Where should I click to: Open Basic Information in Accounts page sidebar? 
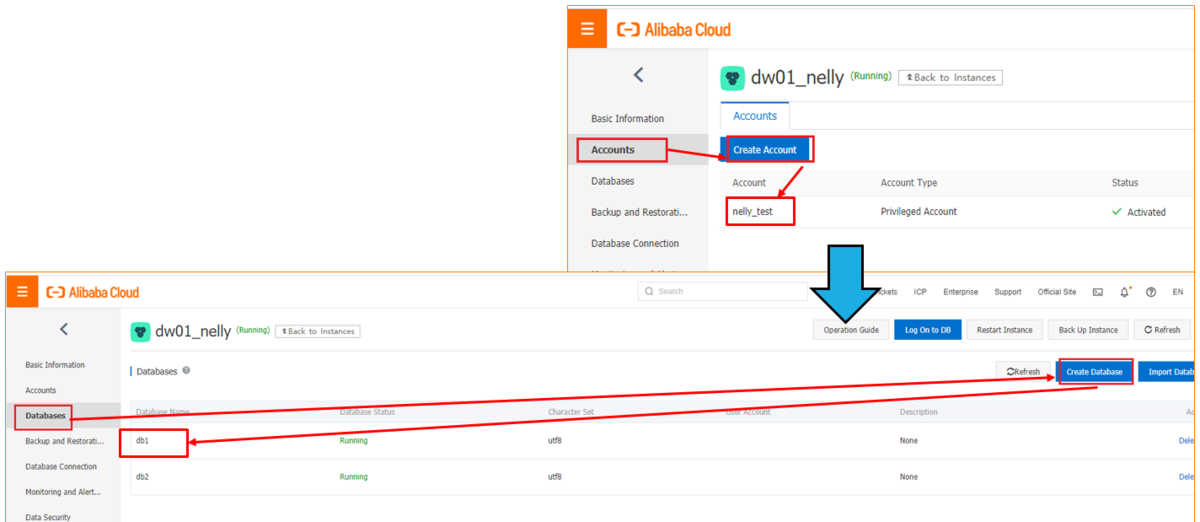point(627,118)
